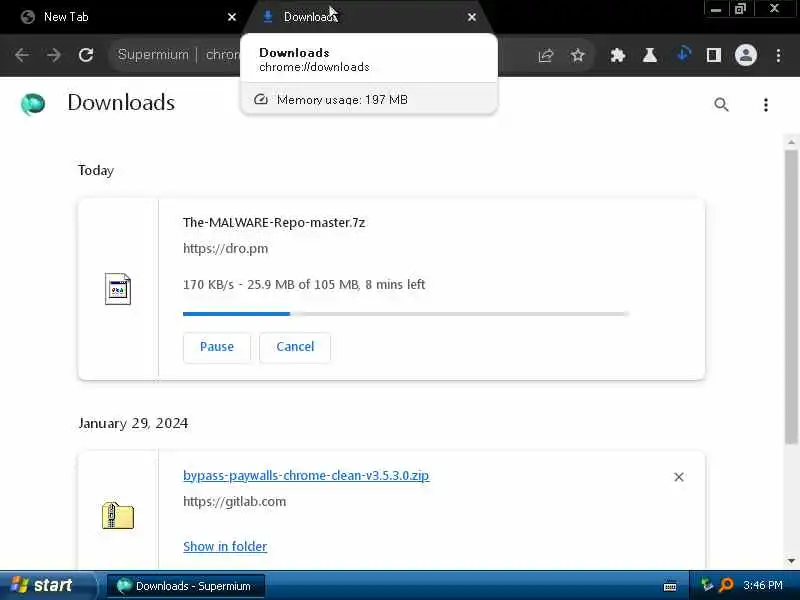Cancel the MALWARE-Repo download
This screenshot has height=600, width=800.
pos(295,347)
